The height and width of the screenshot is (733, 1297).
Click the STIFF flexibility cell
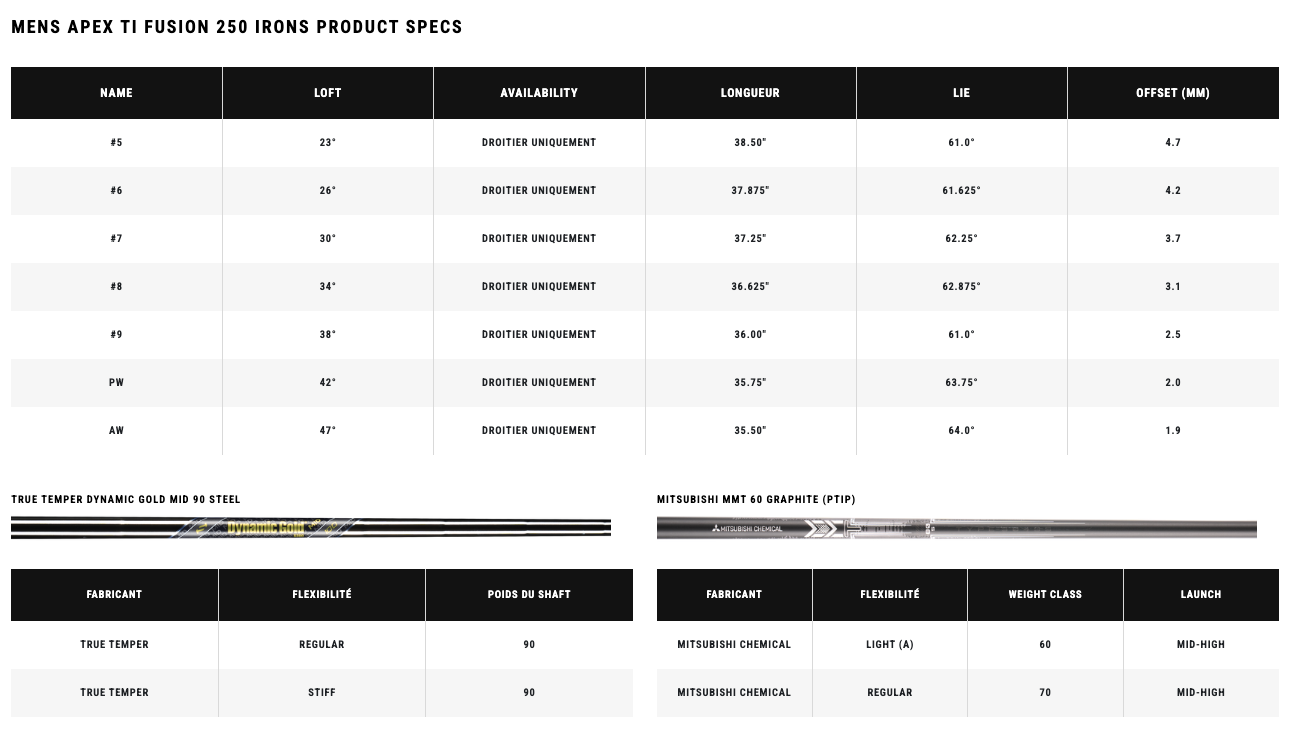pos(322,693)
